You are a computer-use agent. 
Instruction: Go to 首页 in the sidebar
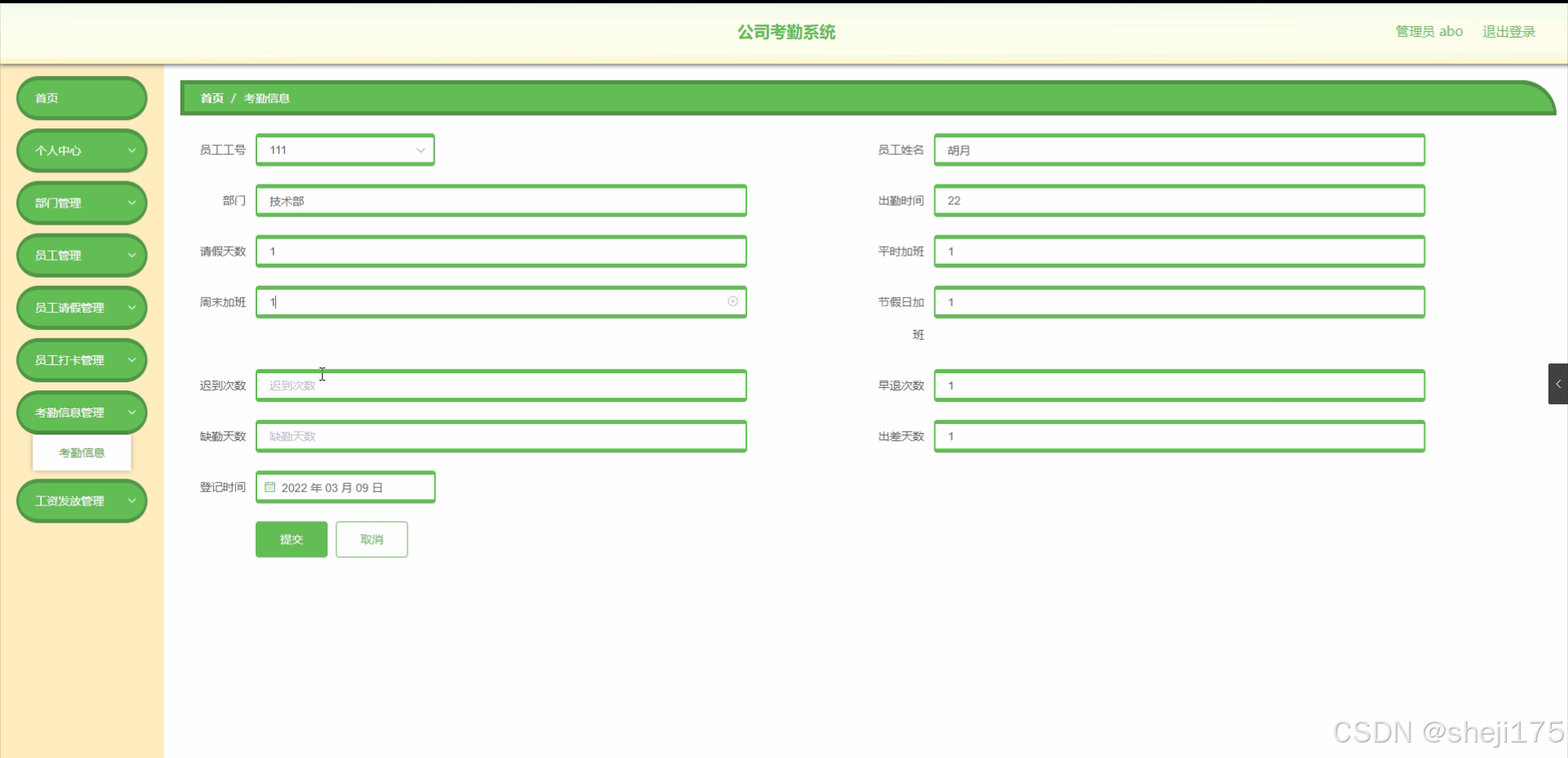point(82,98)
